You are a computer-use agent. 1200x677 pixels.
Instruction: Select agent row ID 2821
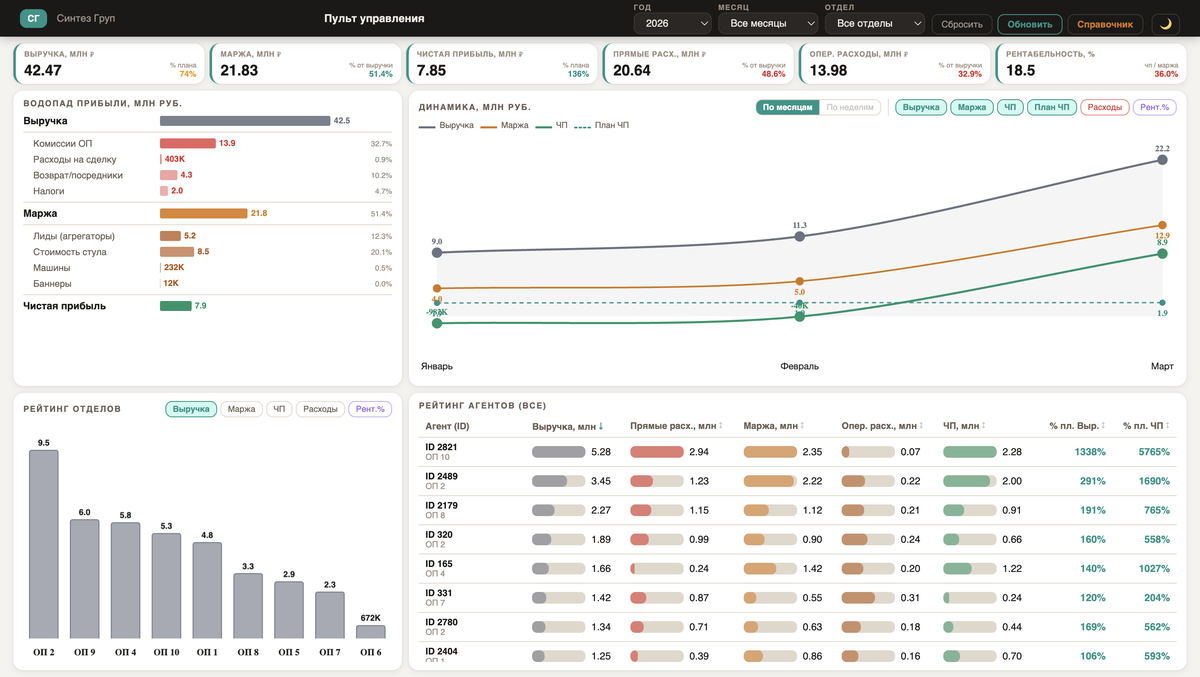point(797,452)
